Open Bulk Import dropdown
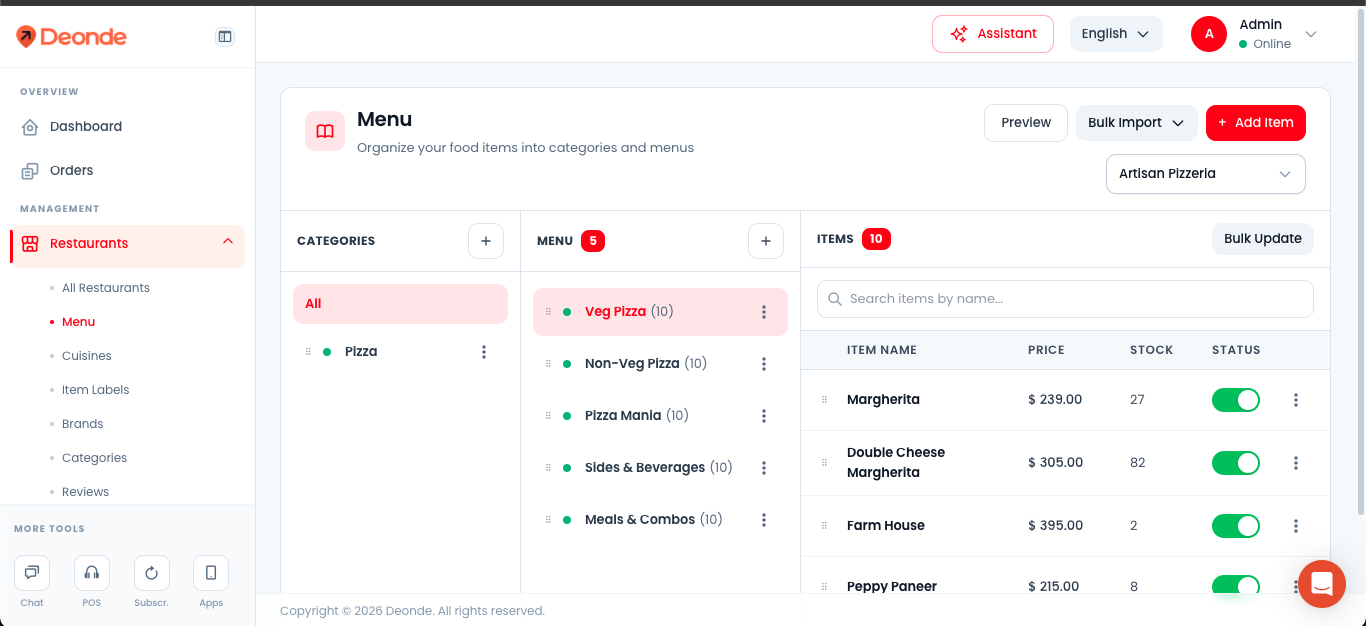Viewport: 1366px width, 626px height. (1136, 123)
